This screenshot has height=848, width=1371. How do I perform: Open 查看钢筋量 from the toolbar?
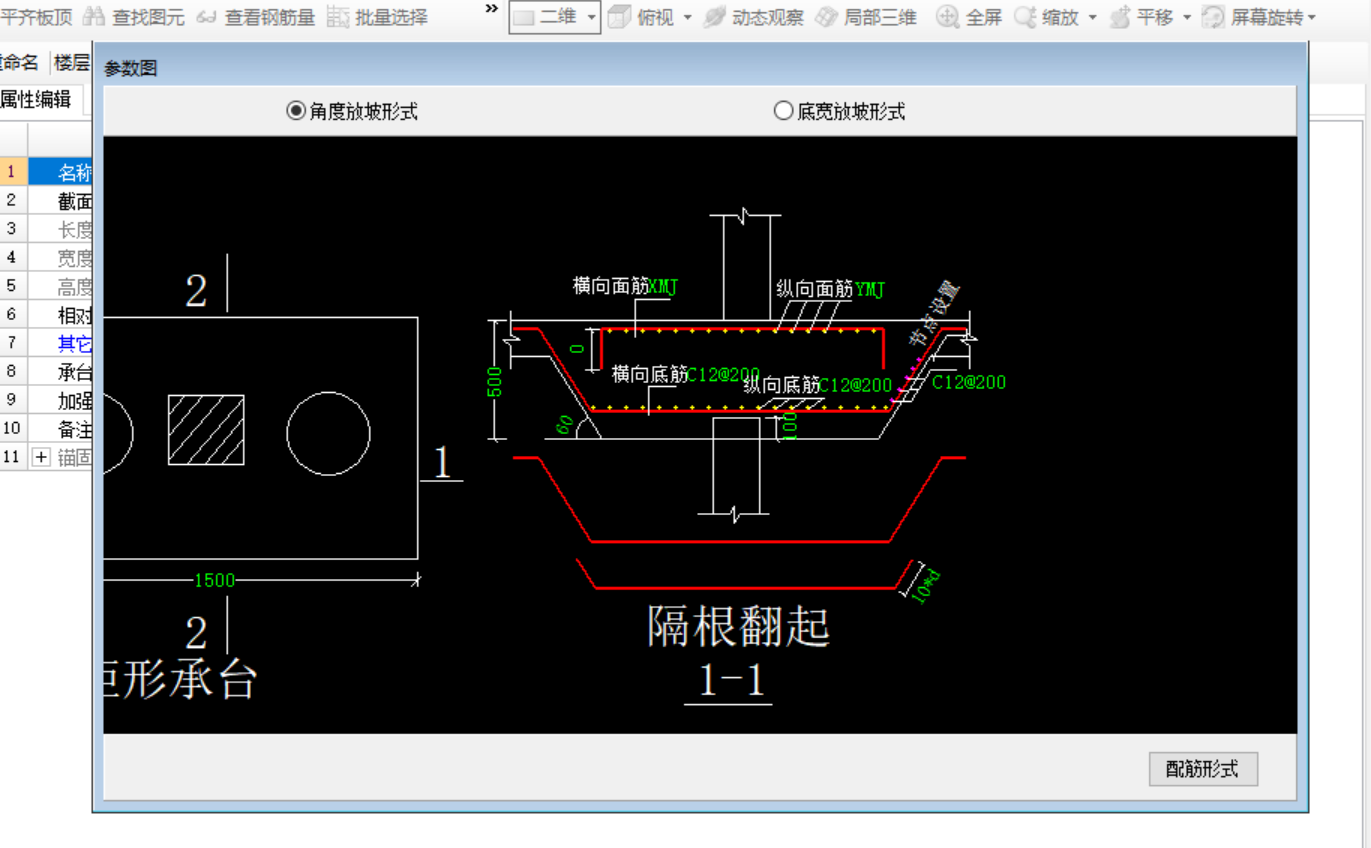click(255, 17)
